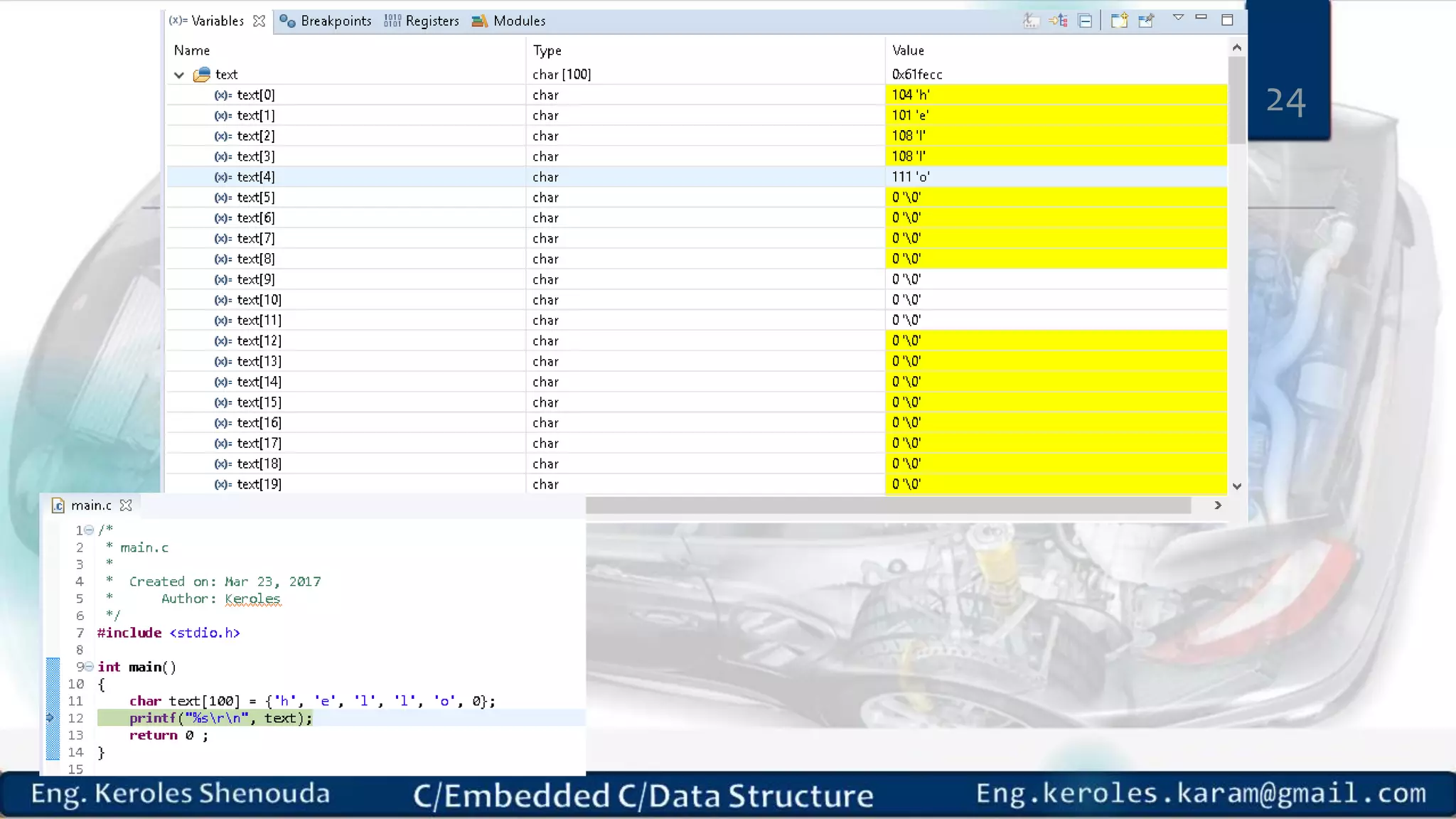Pin the view to the debug context
The width and height of the screenshot is (1456, 819).
[1146, 21]
